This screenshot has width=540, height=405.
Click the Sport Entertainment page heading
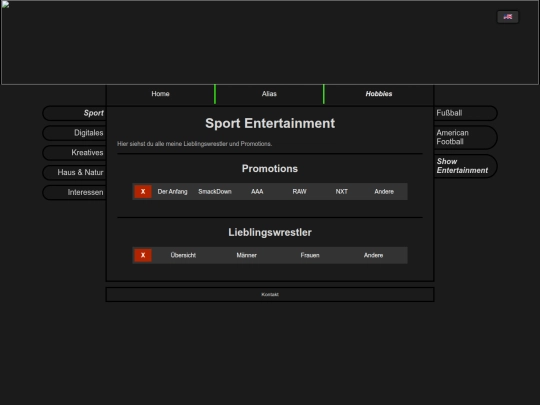(270, 123)
